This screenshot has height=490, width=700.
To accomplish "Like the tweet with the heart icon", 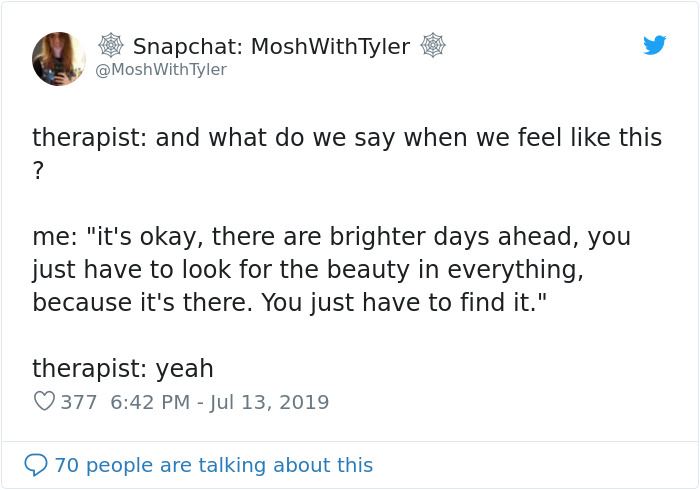I will [44, 402].
